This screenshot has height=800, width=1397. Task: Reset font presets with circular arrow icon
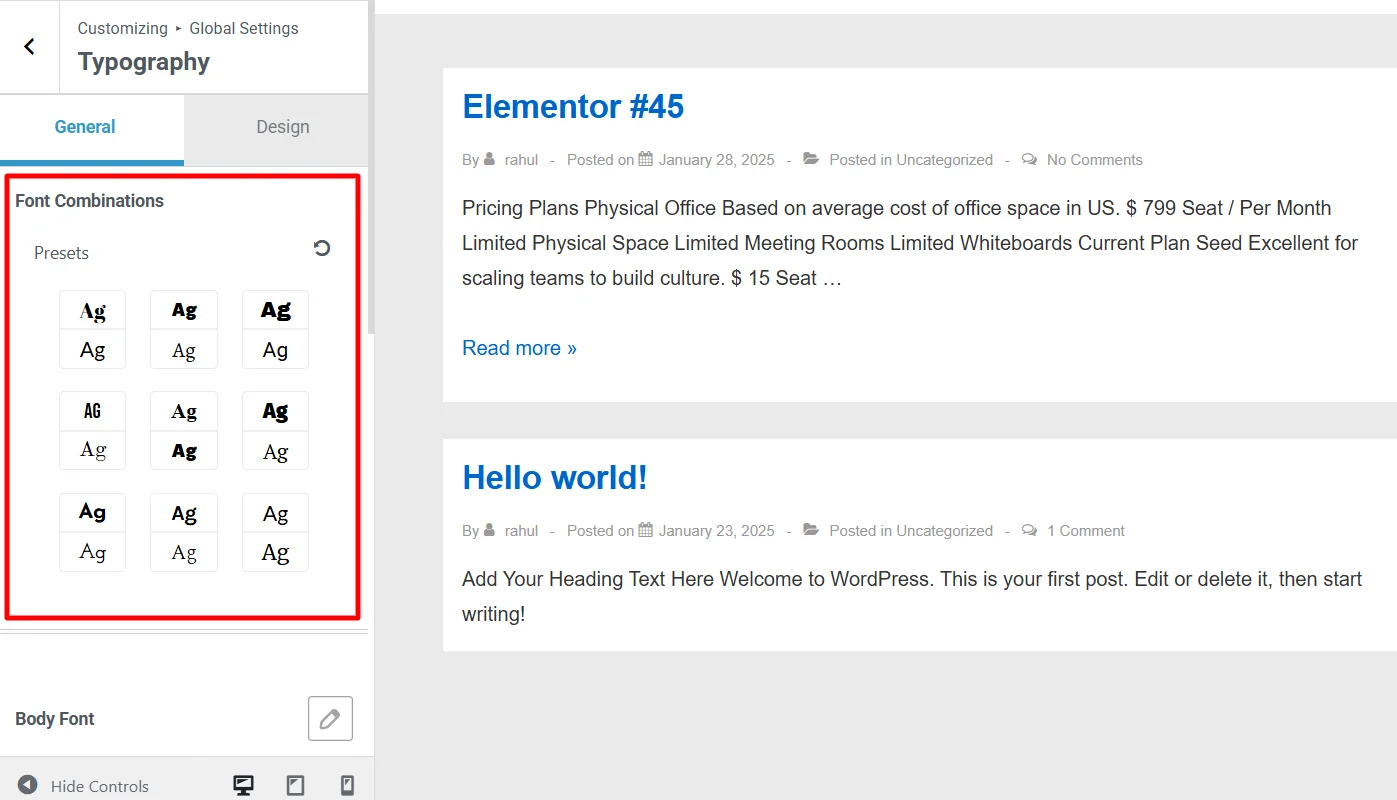click(x=322, y=248)
